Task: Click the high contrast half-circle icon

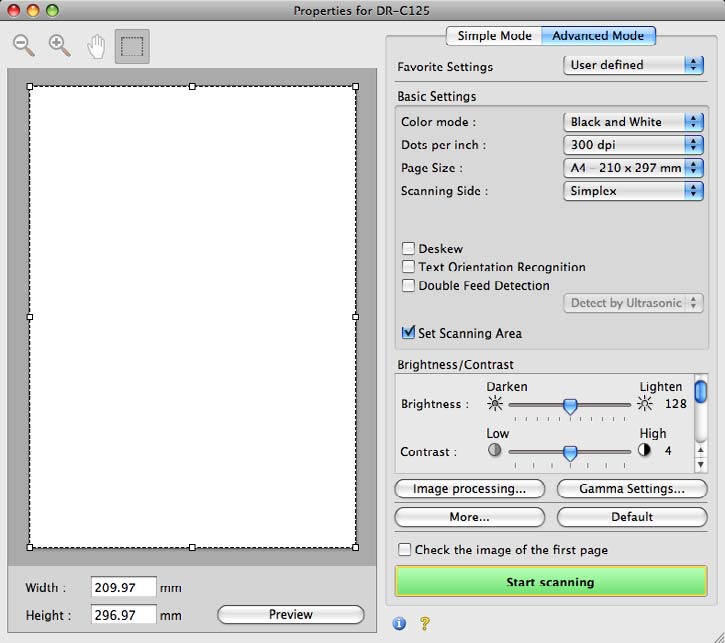Action: pyautogui.click(x=644, y=450)
